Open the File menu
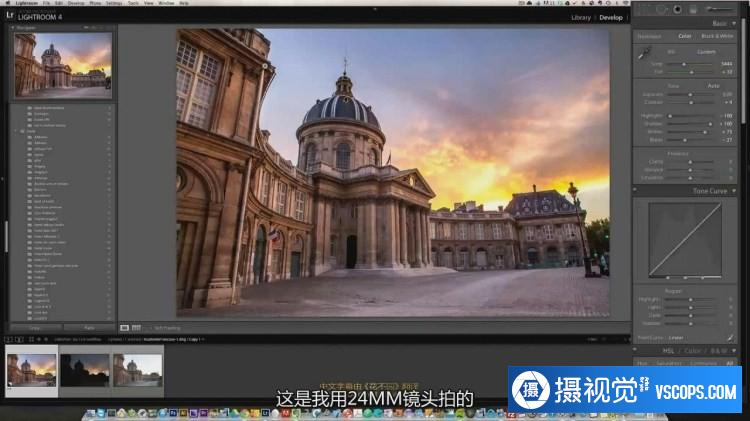The width and height of the screenshot is (750, 421). point(46,3)
